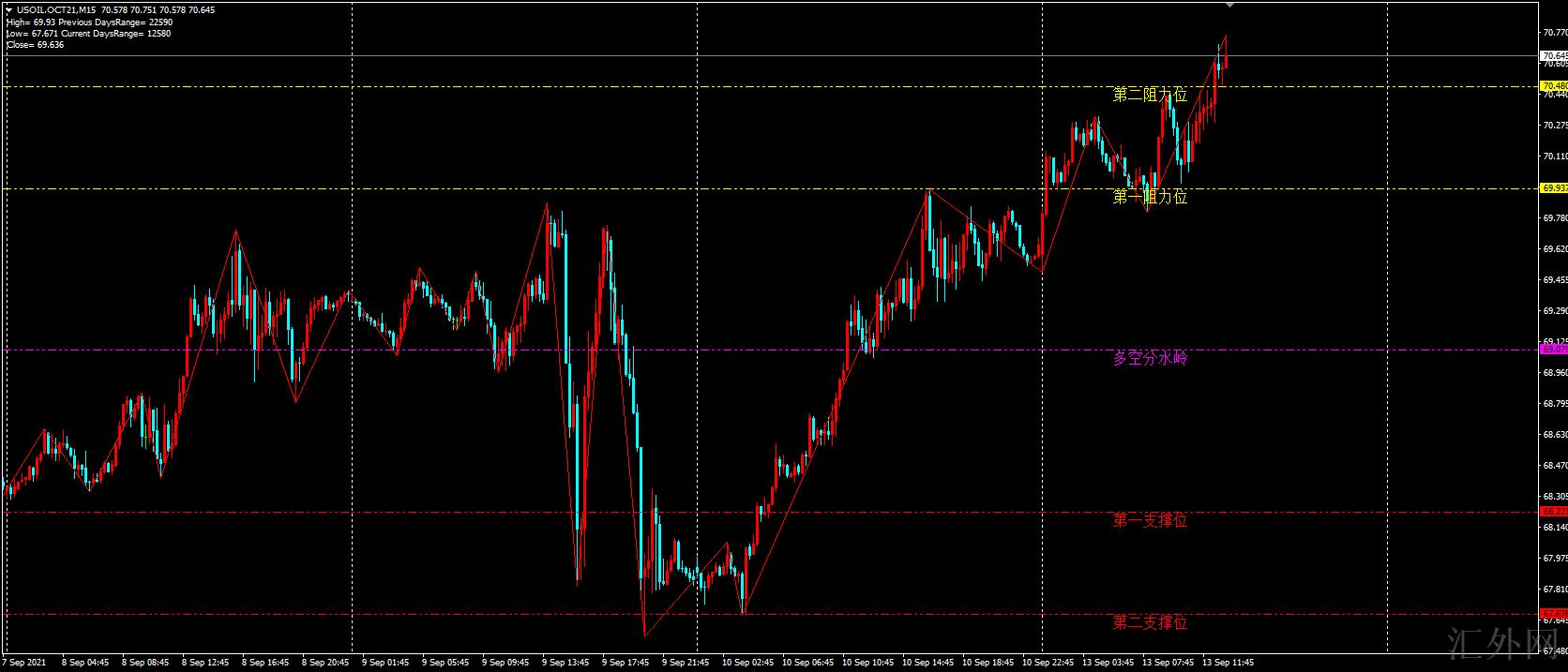Click the yellow 70.480 price tag
Viewport: 1568px width, 672px height.
1554,86
